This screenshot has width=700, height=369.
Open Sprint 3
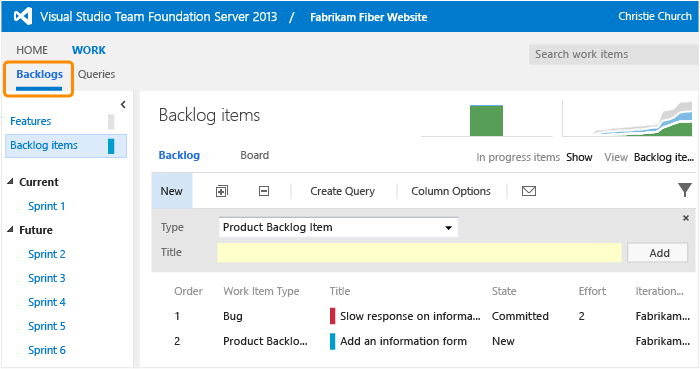pyautogui.click(x=46, y=278)
